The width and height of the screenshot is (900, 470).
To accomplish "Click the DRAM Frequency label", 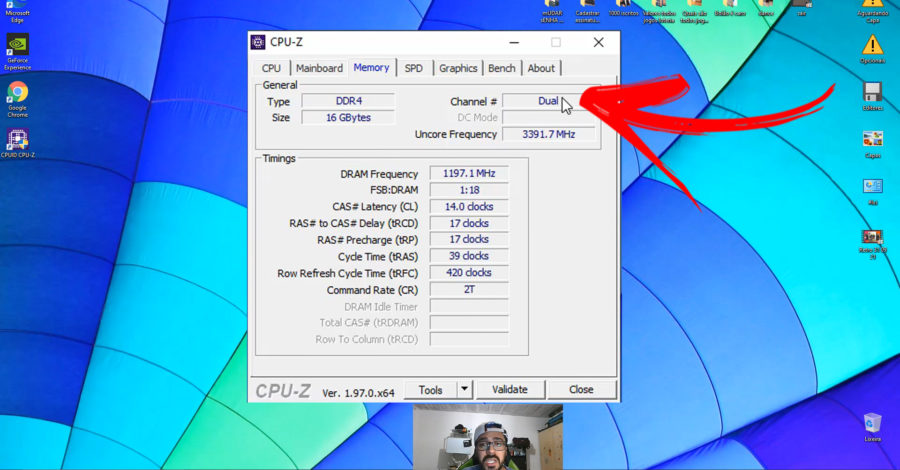I will 379,174.
